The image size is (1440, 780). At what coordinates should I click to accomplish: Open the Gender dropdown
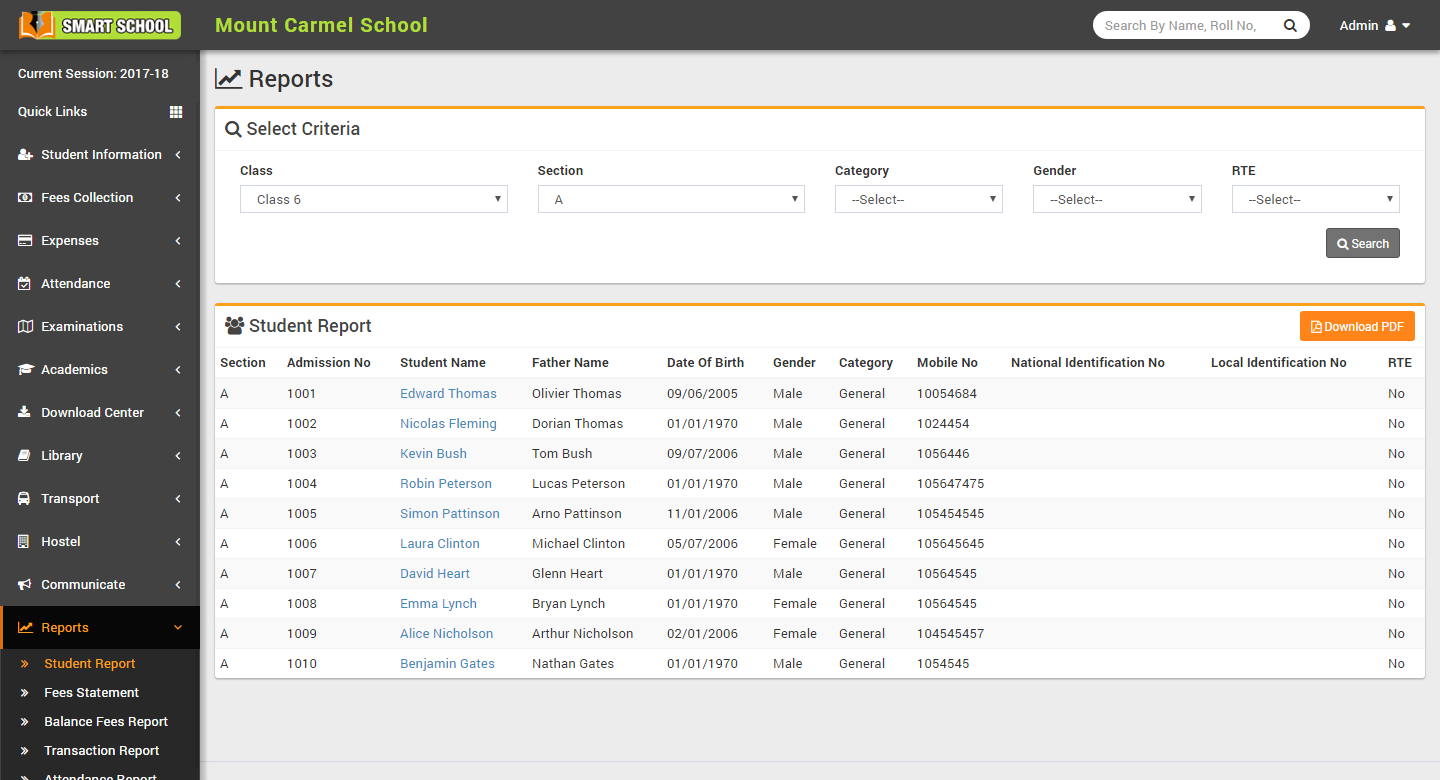pyautogui.click(x=1116, y=199)
